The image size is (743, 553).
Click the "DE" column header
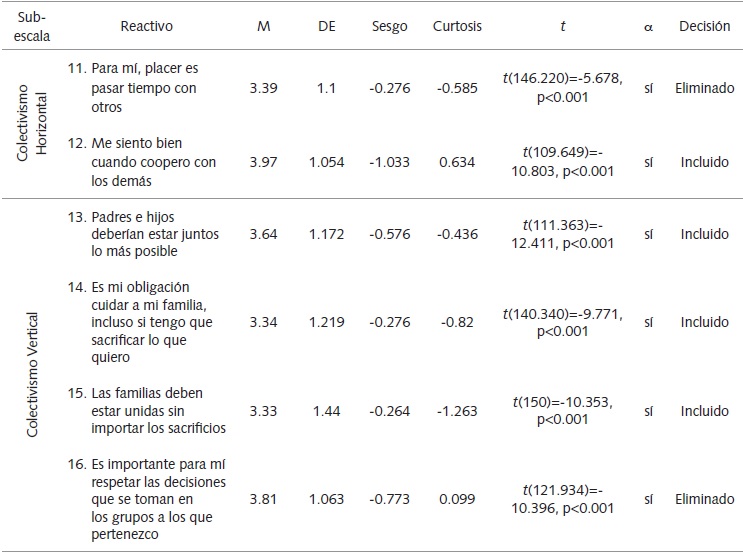pos(326,27)
